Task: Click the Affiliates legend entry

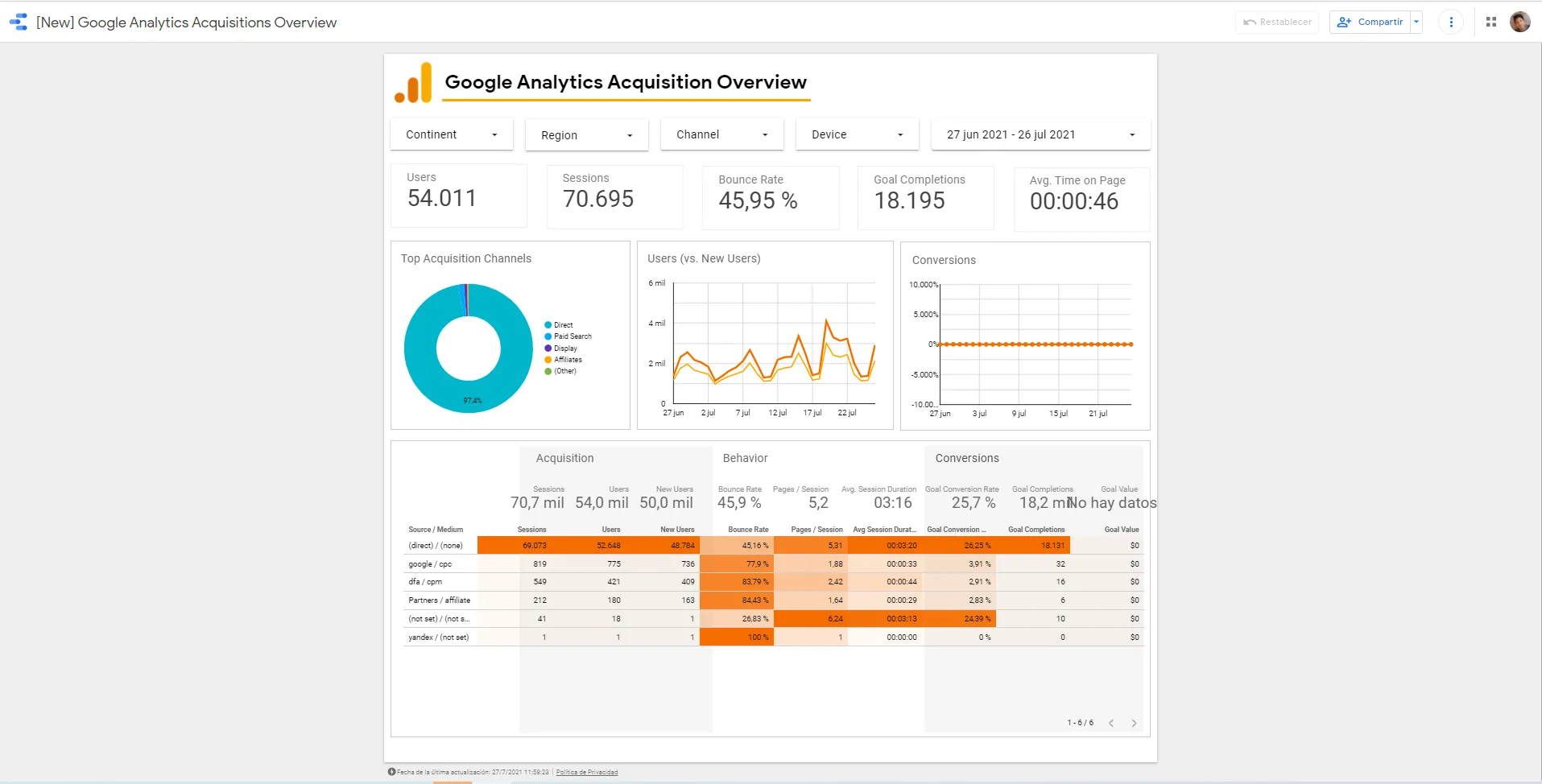Action: coord(564,360)
